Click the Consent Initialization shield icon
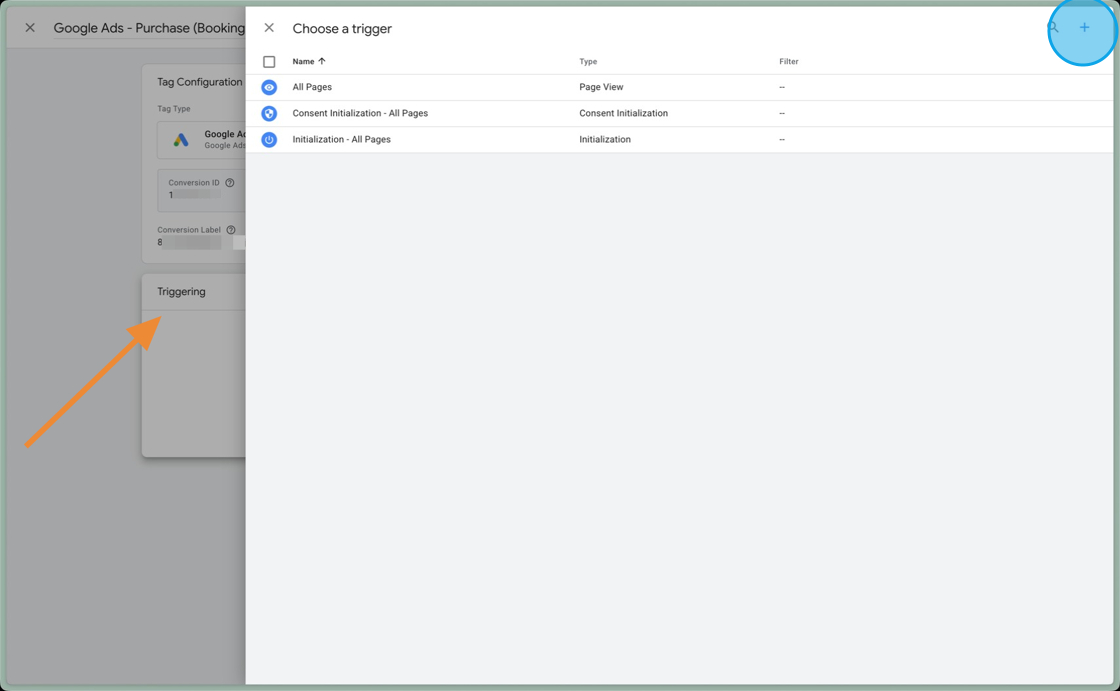The width and height of the screenshot is (1120, 691). (x=268, y=113)
